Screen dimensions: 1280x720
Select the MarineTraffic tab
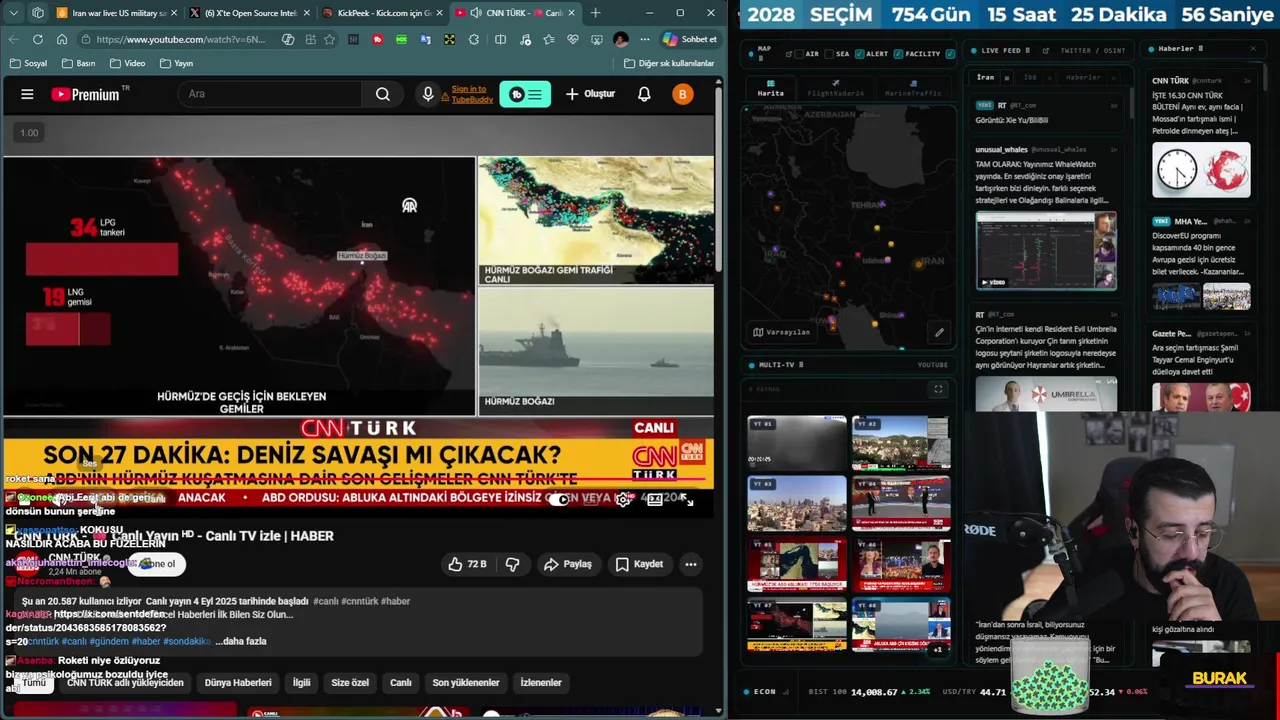coord(912,89)
